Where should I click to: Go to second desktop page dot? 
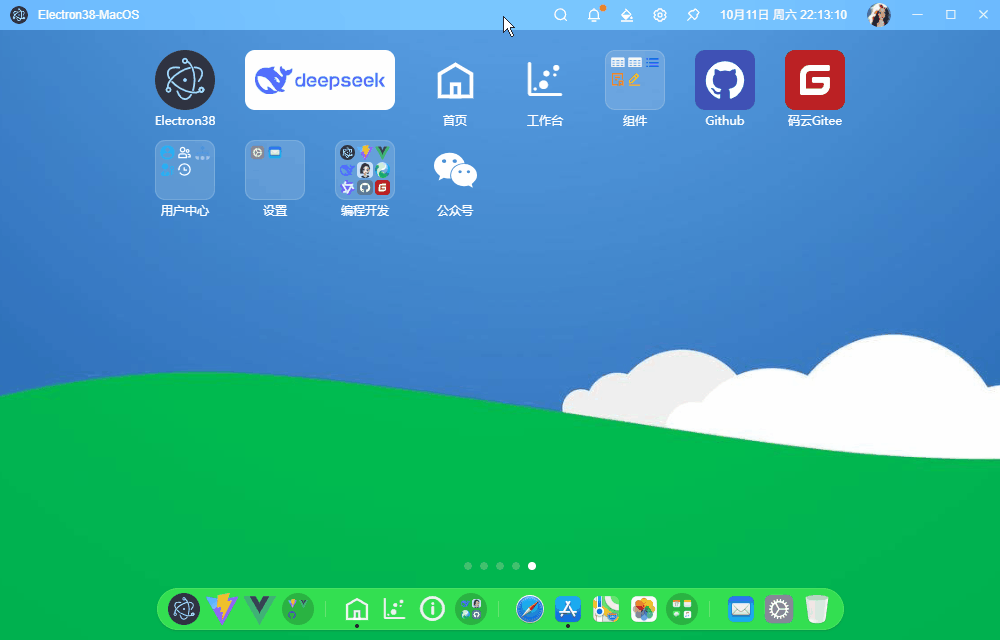484,566
